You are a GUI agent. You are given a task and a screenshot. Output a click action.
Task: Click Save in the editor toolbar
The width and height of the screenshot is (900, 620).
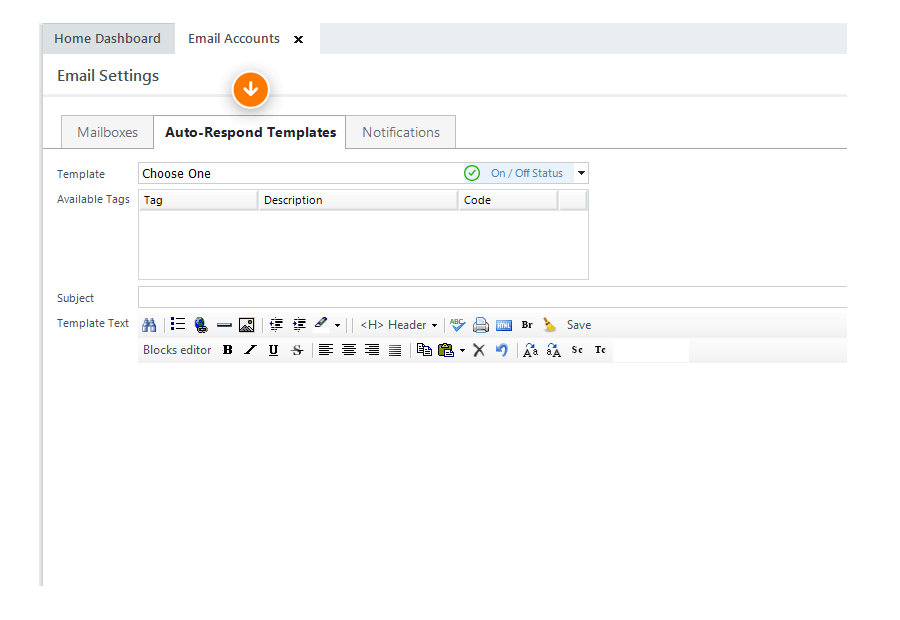pos(579,325)
